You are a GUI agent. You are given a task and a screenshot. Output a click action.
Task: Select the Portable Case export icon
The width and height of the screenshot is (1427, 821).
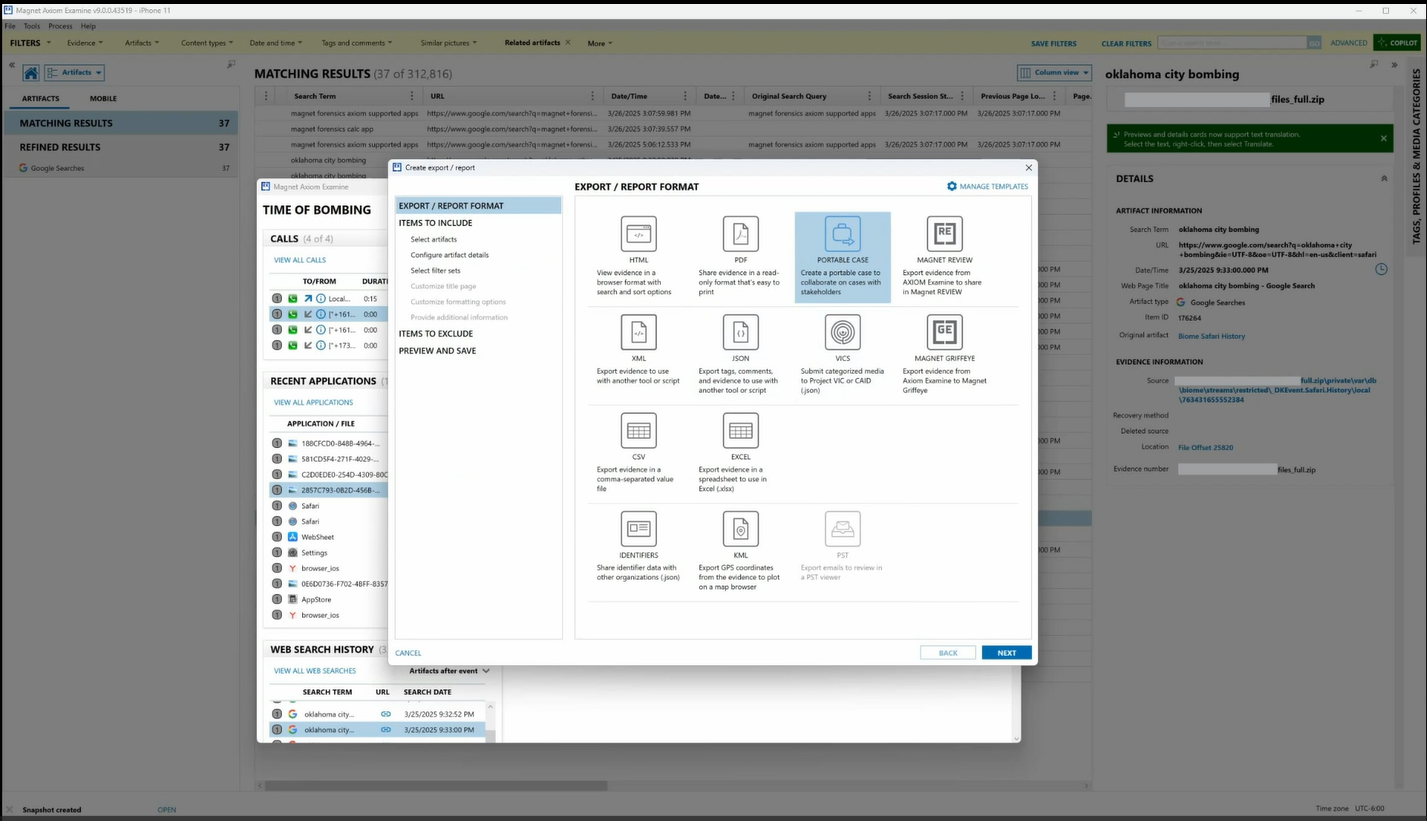pyautogui.click(x=842, y=234)
